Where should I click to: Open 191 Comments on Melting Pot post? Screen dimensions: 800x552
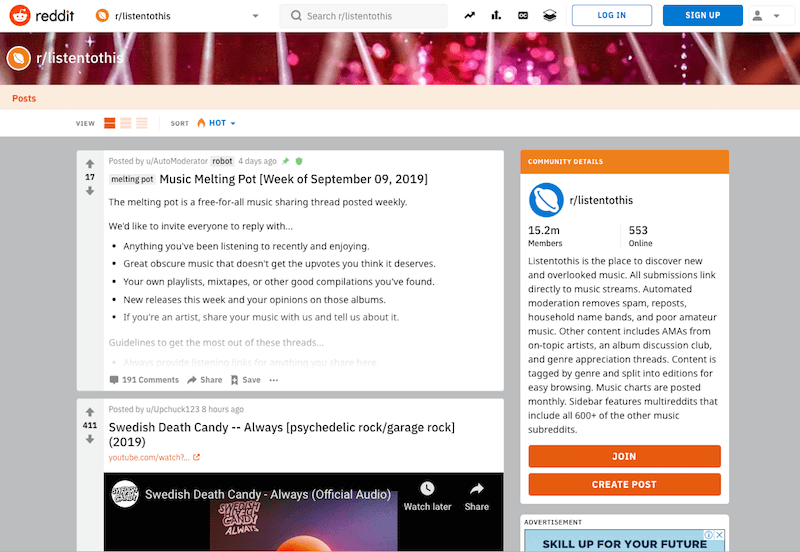tap(144, 380)
